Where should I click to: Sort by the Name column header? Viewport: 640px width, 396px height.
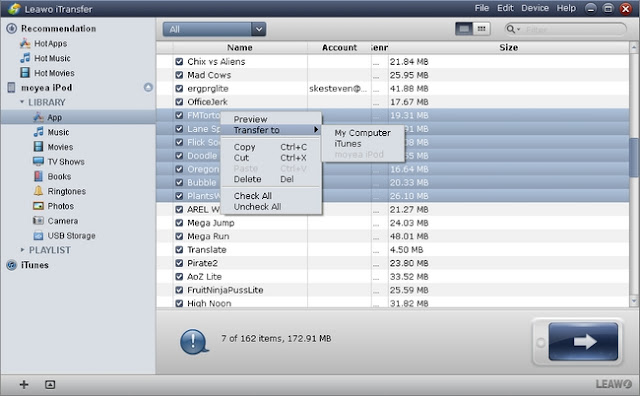[x=240, y=47]
